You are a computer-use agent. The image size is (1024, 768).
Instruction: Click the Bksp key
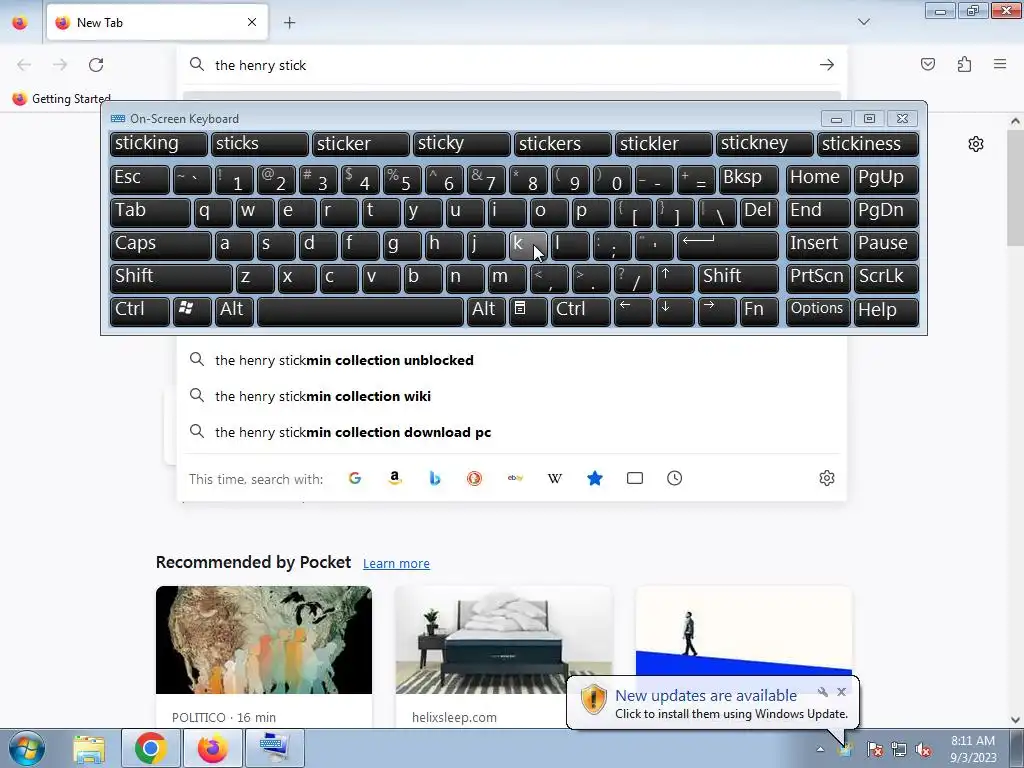[748, 180]
